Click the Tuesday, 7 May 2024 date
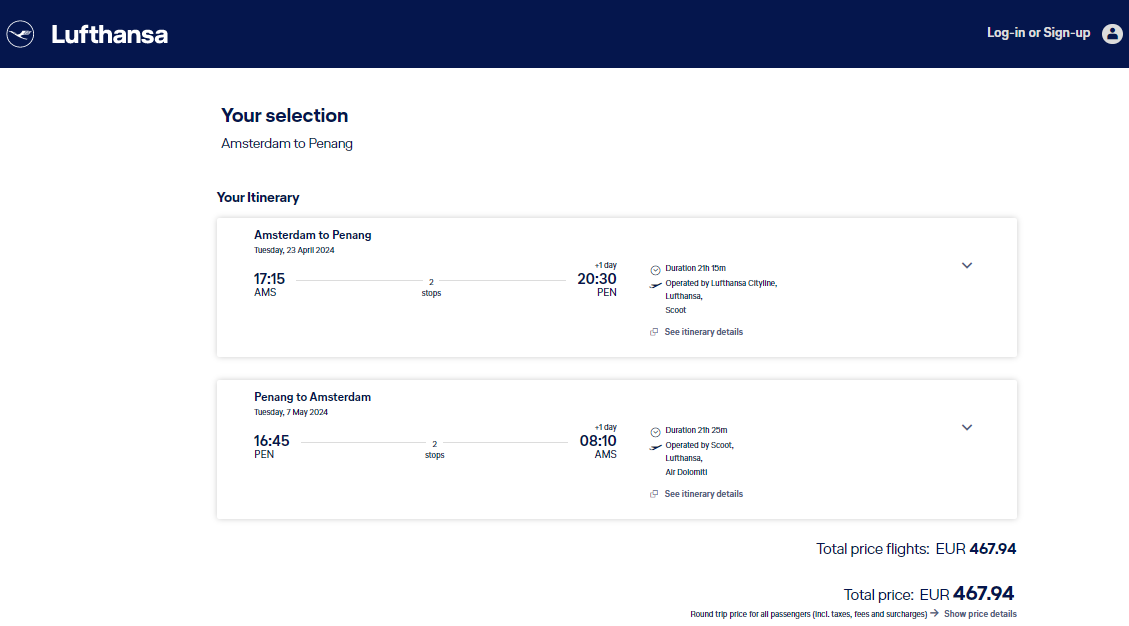The width and height of the screenshot is (1129, 626). (x=291, y=413)
